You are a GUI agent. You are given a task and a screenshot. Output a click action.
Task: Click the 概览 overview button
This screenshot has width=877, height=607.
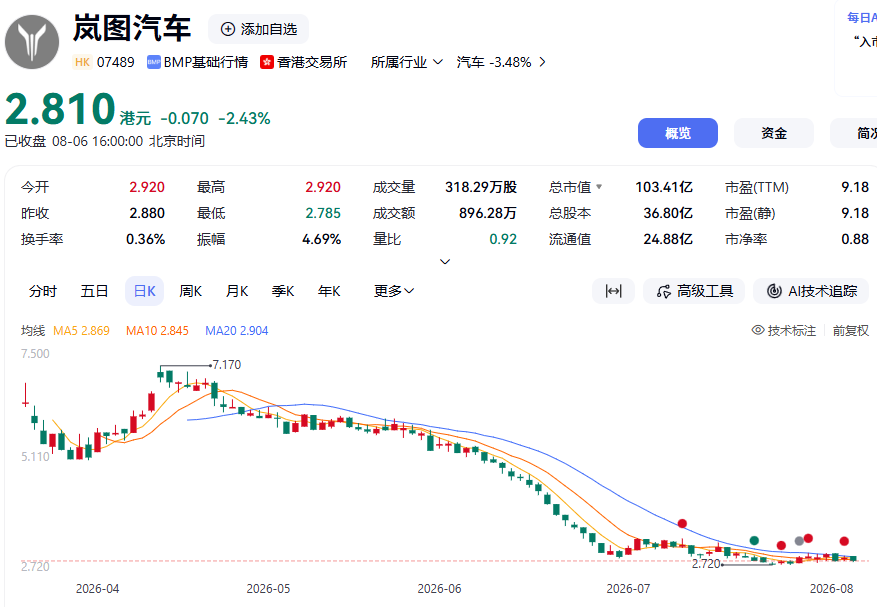pyautogui.click(x=678, y=133)
